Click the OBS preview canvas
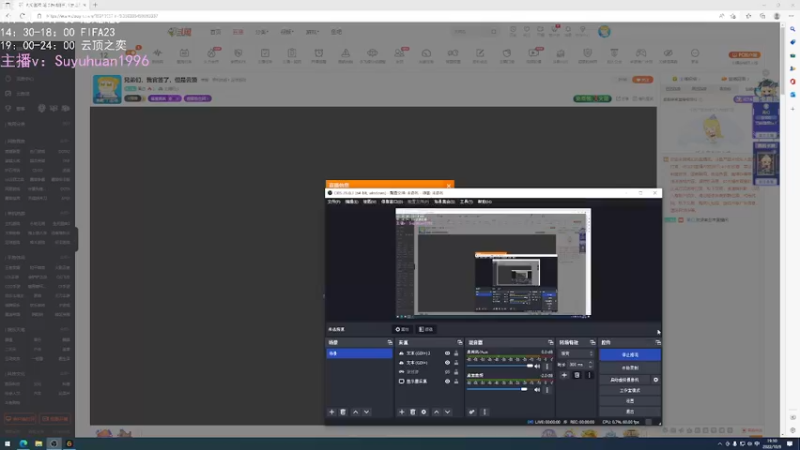 pyautogui.click(x=493, y=263)
